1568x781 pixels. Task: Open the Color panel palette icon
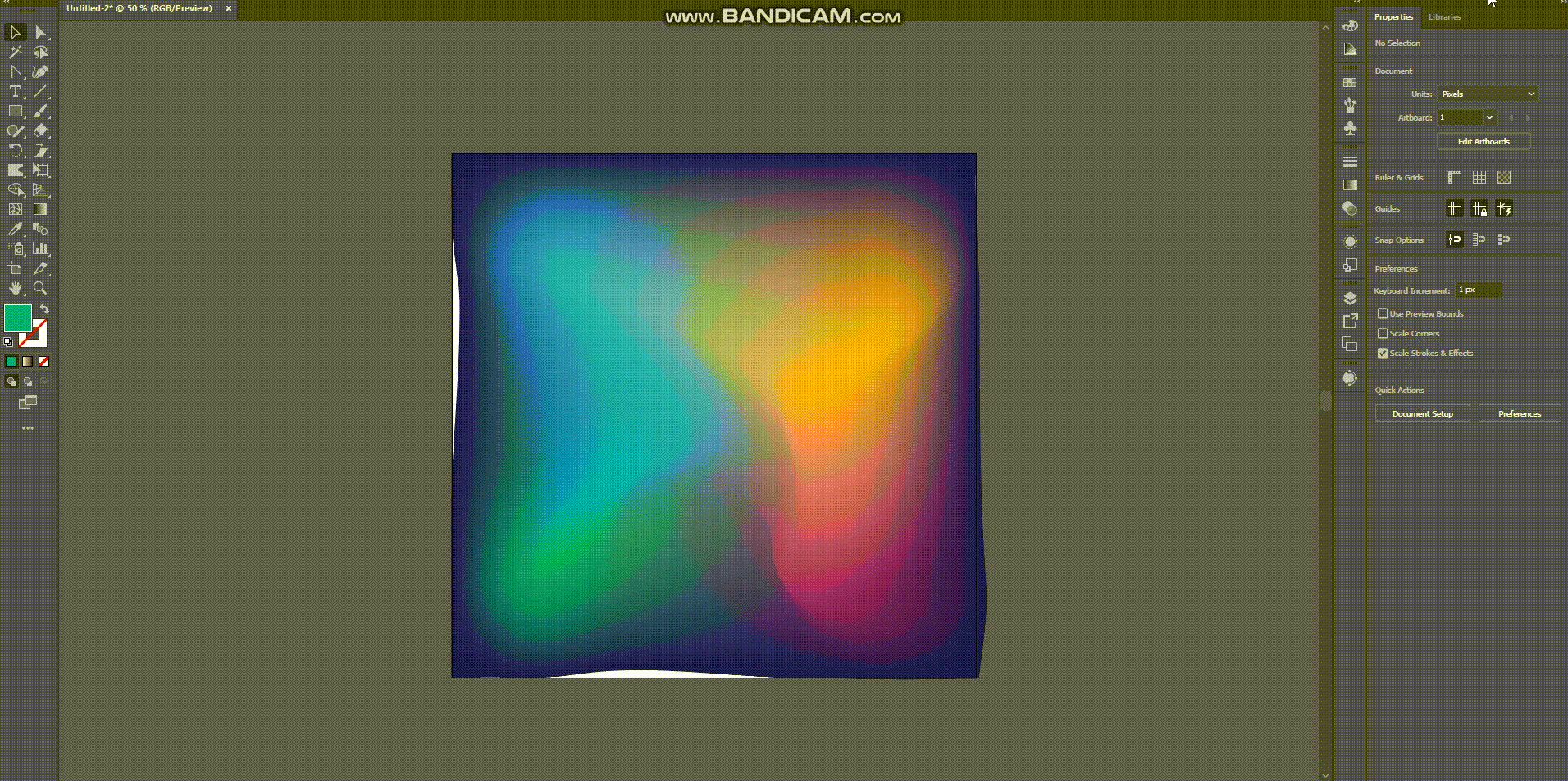coord(1350,25)
